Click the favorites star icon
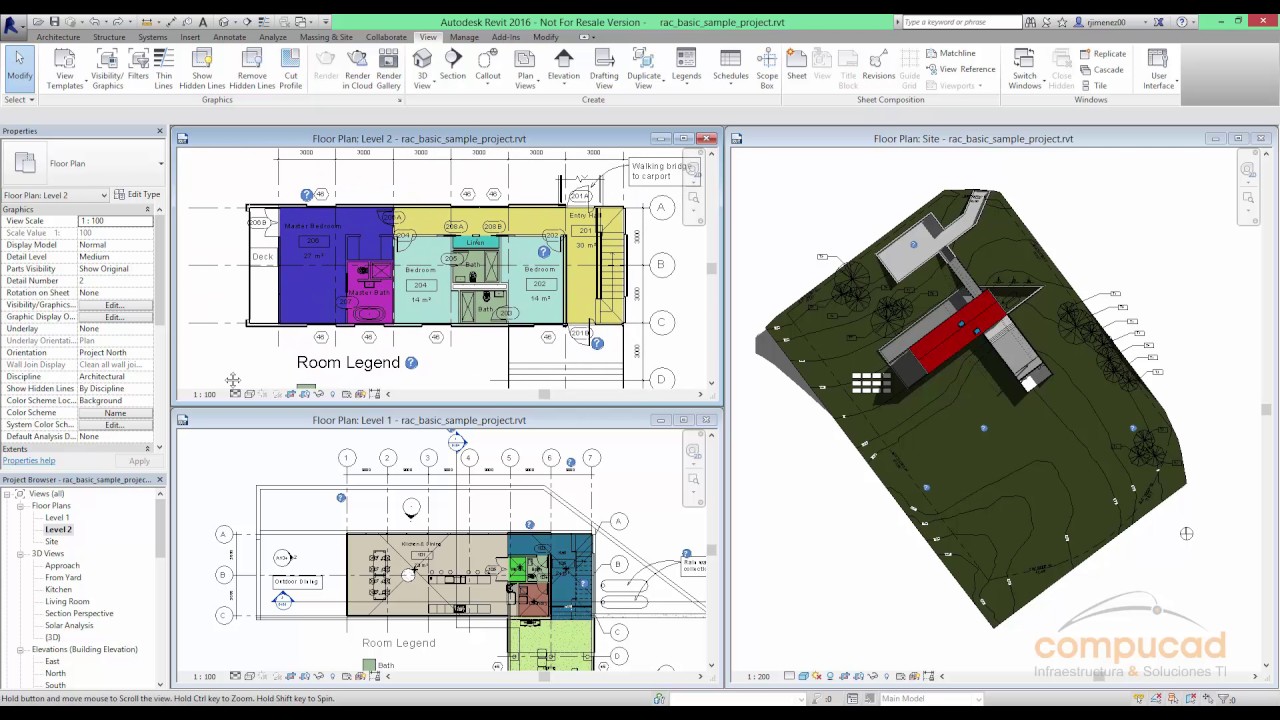1280x720 pixels. click(x=1062, y=22)
